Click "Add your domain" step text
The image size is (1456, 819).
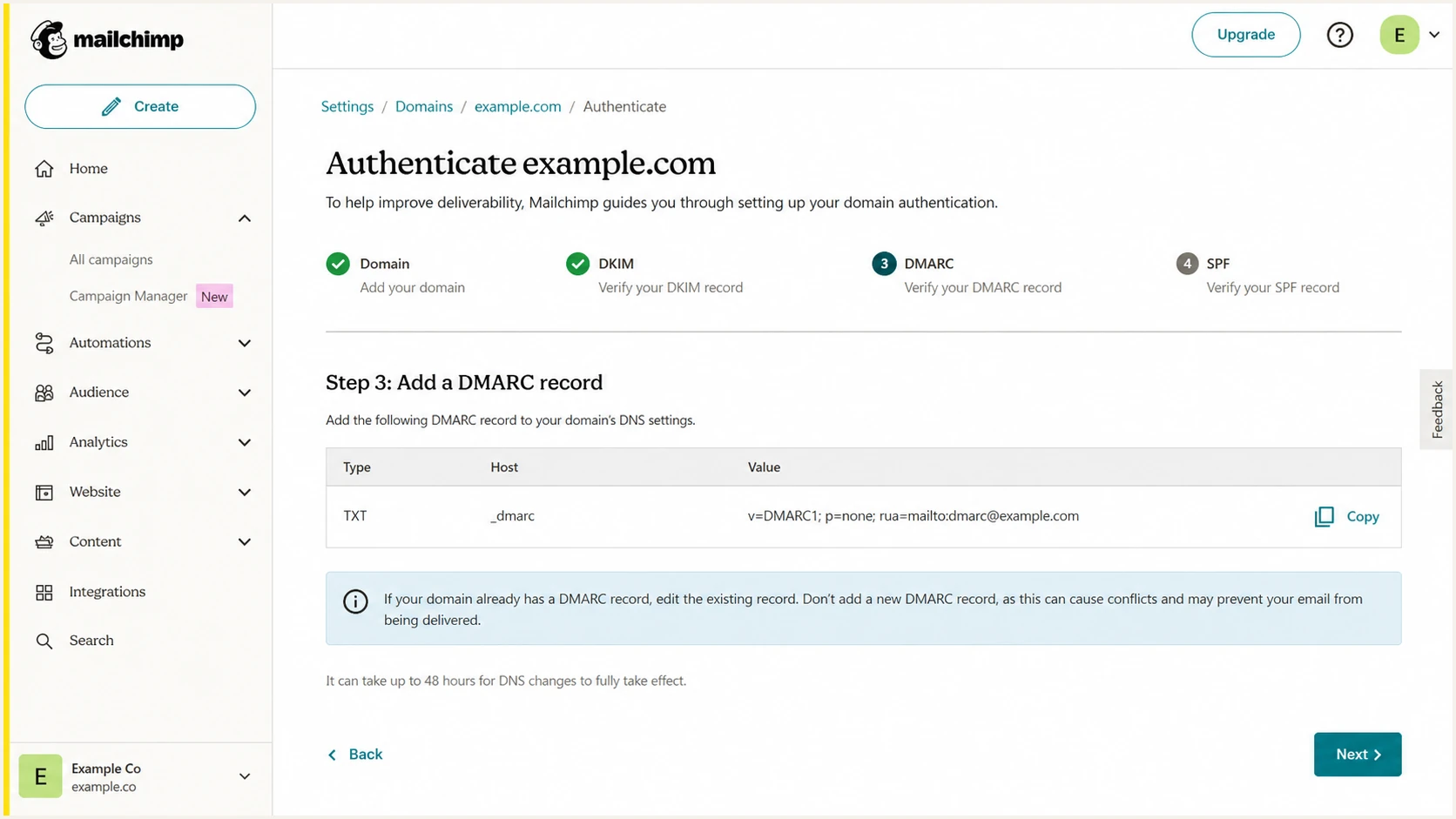coord(413,287)
